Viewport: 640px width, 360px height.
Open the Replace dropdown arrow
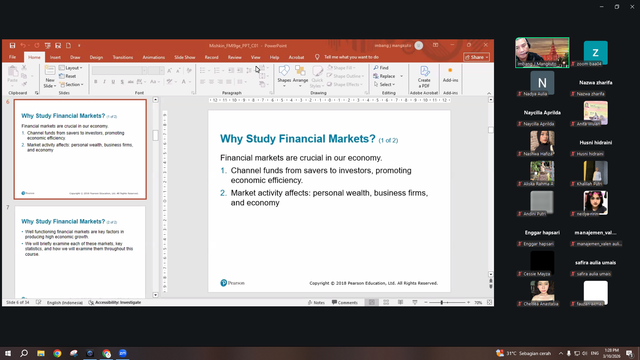pos(402,76)
